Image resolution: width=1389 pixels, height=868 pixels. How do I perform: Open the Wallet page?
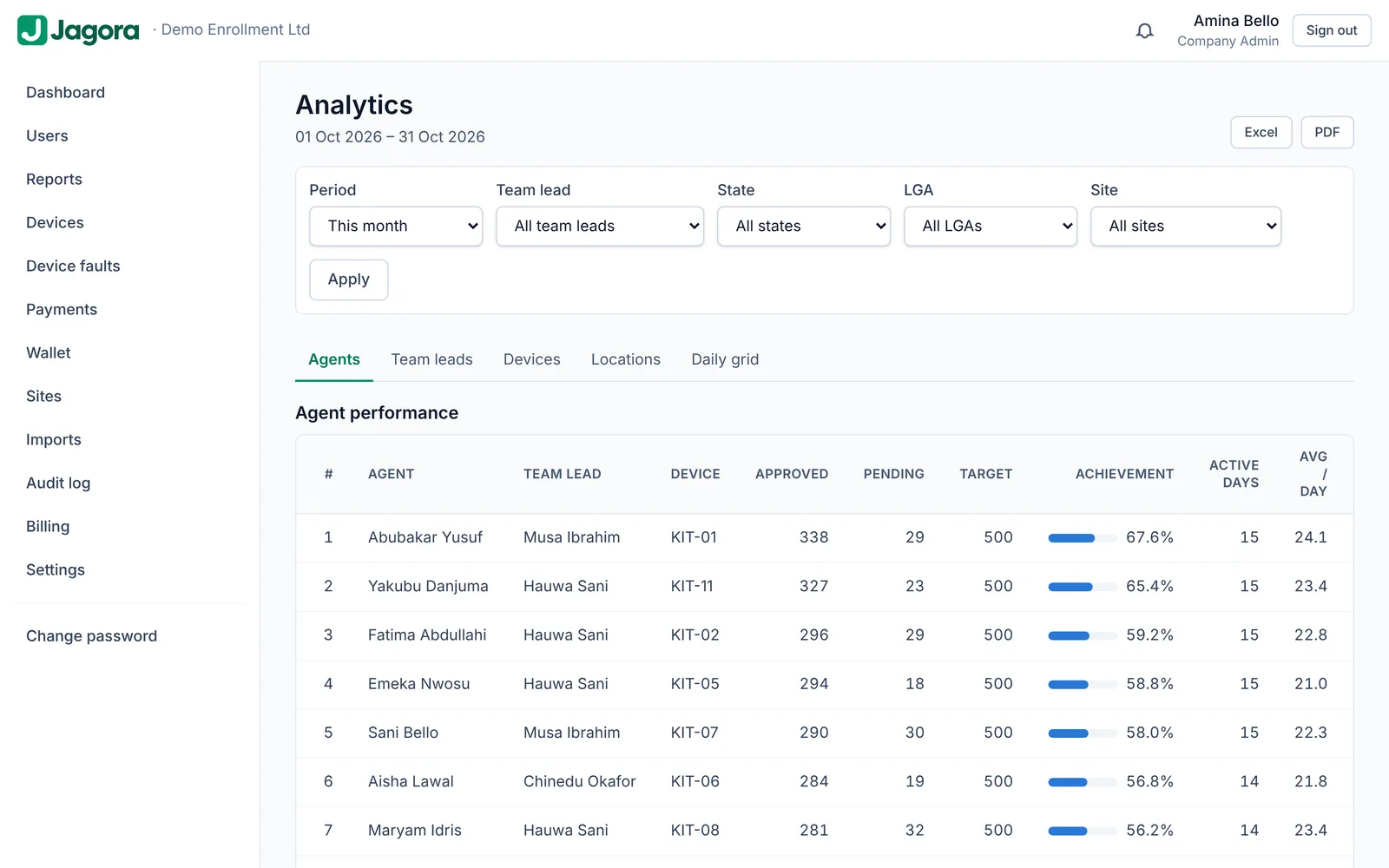click(49, 353)
